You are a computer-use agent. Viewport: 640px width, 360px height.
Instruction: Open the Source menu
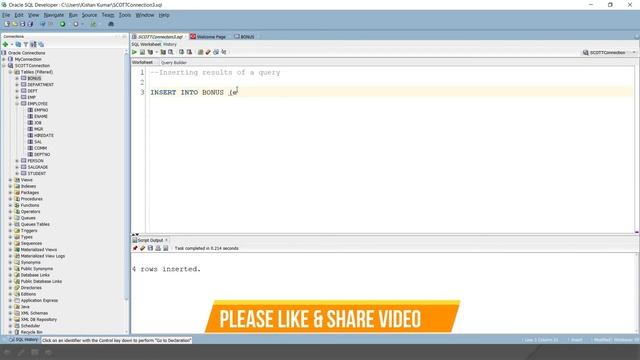[x=89, y=15]
